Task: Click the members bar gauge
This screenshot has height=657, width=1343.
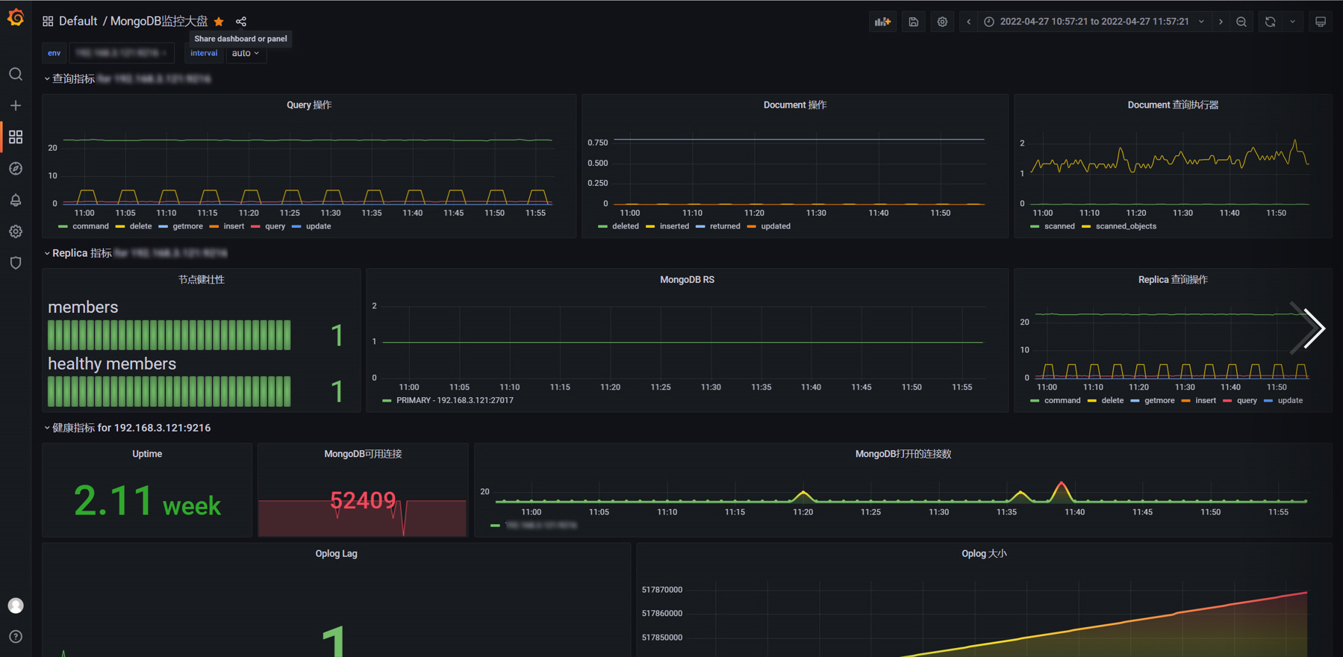Action: [169, 335]
